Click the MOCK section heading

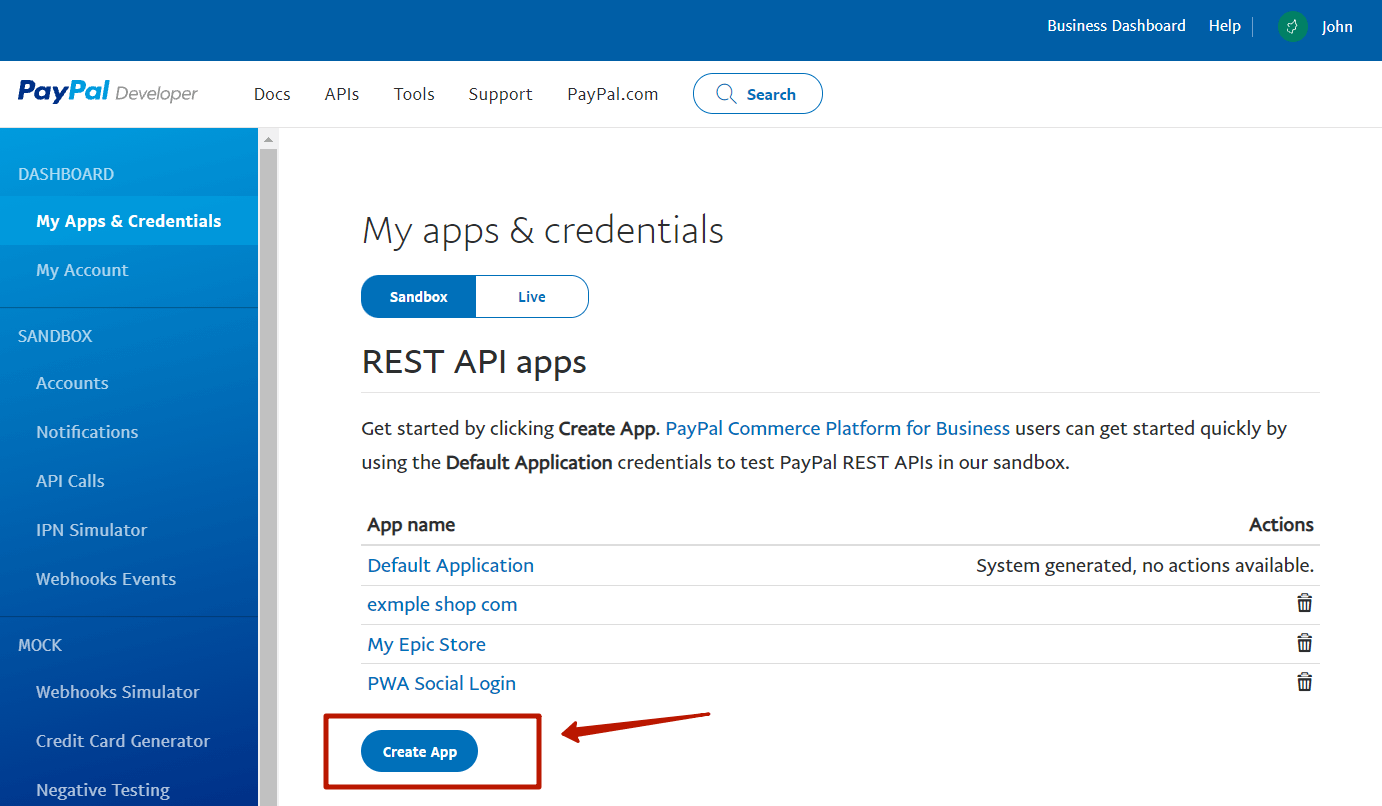40,645
